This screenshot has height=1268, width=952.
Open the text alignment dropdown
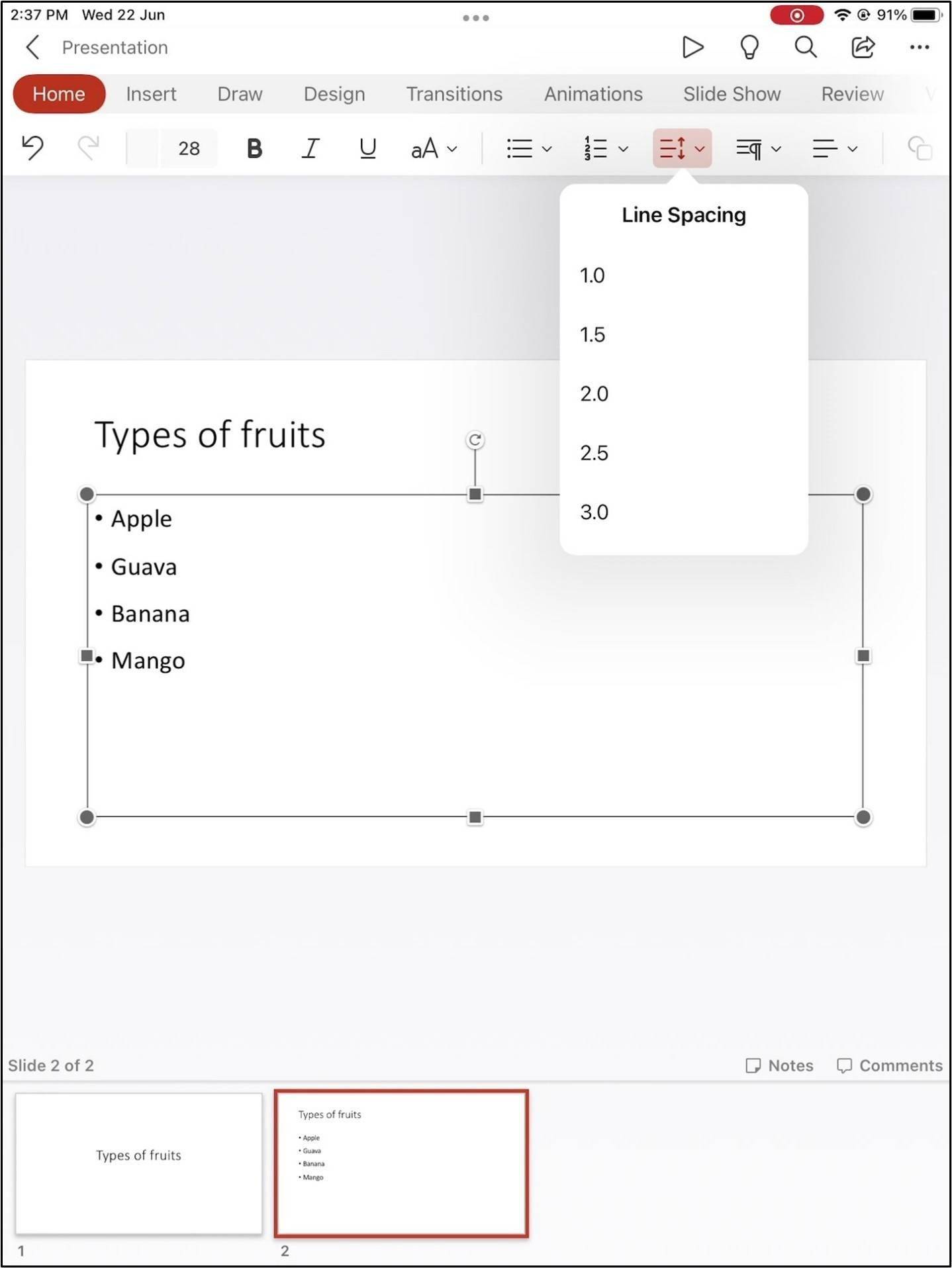coord(835,148)
